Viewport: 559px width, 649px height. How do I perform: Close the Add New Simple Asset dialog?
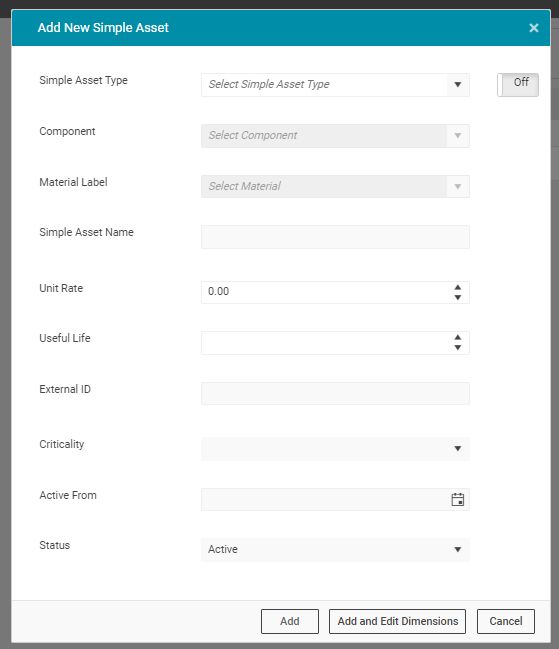point(534,28)
